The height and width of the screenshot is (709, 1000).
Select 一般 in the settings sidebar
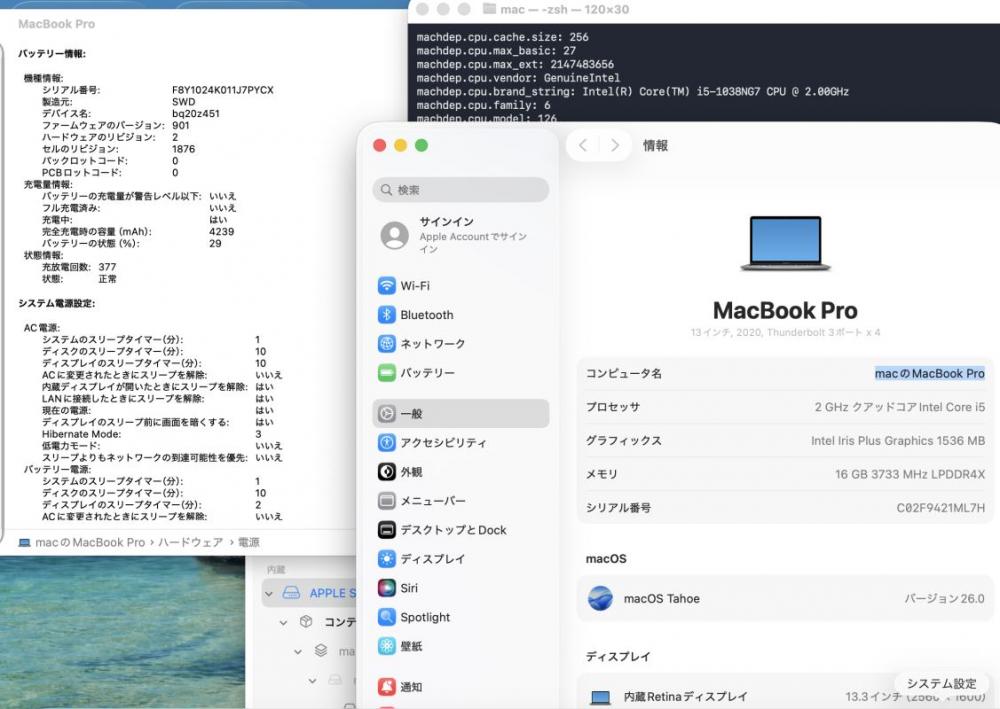(411, 414)
